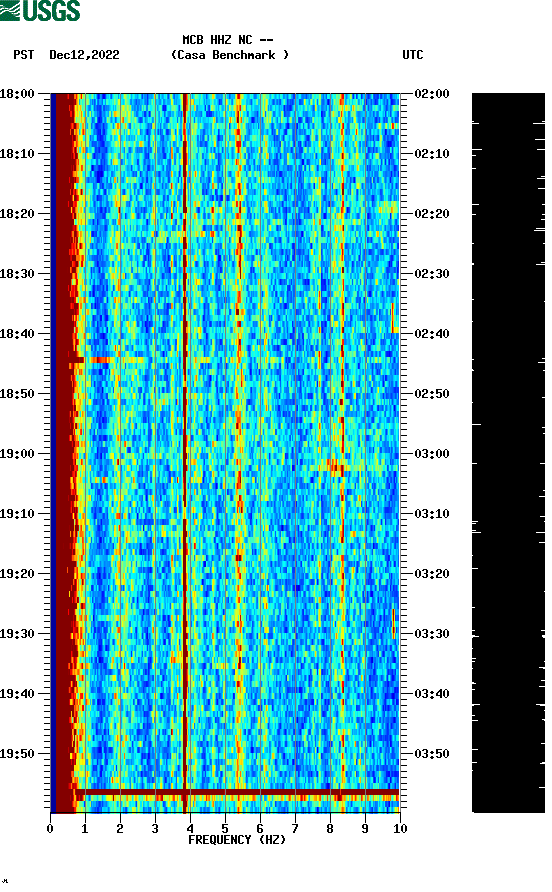Click the USGS logo
552x892 pixels.
(40, 10)
